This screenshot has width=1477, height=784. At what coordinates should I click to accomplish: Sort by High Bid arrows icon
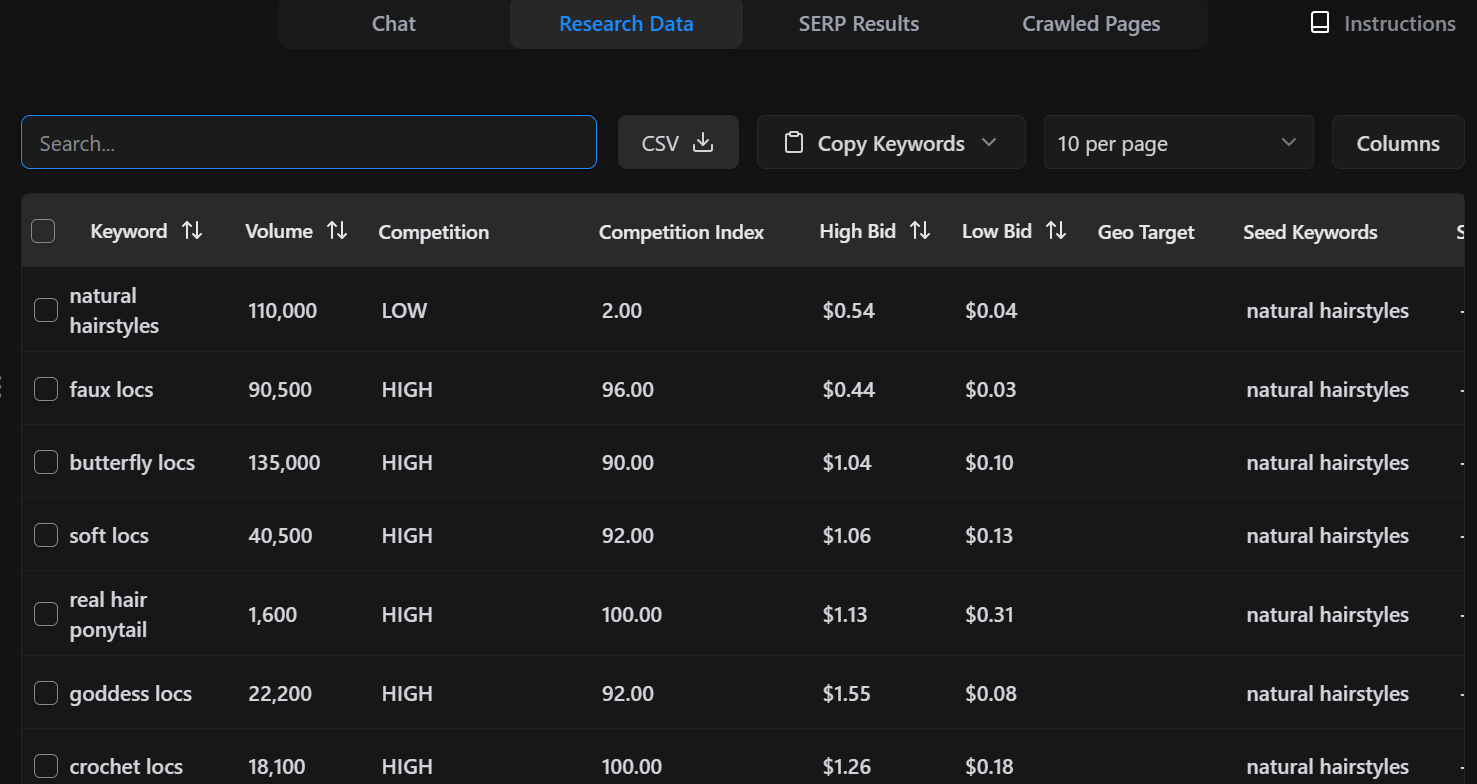coord(920,231)
